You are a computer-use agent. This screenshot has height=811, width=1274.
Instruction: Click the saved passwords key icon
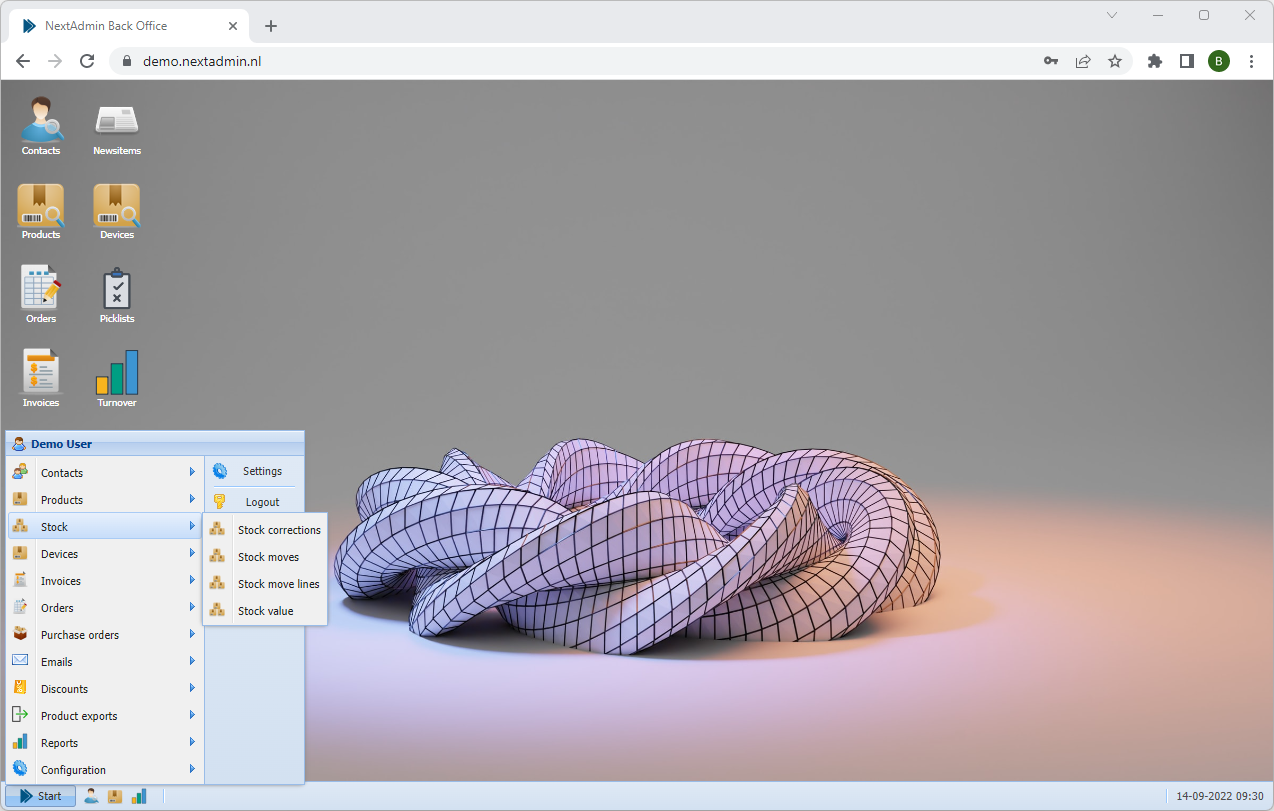point(1051,61)
